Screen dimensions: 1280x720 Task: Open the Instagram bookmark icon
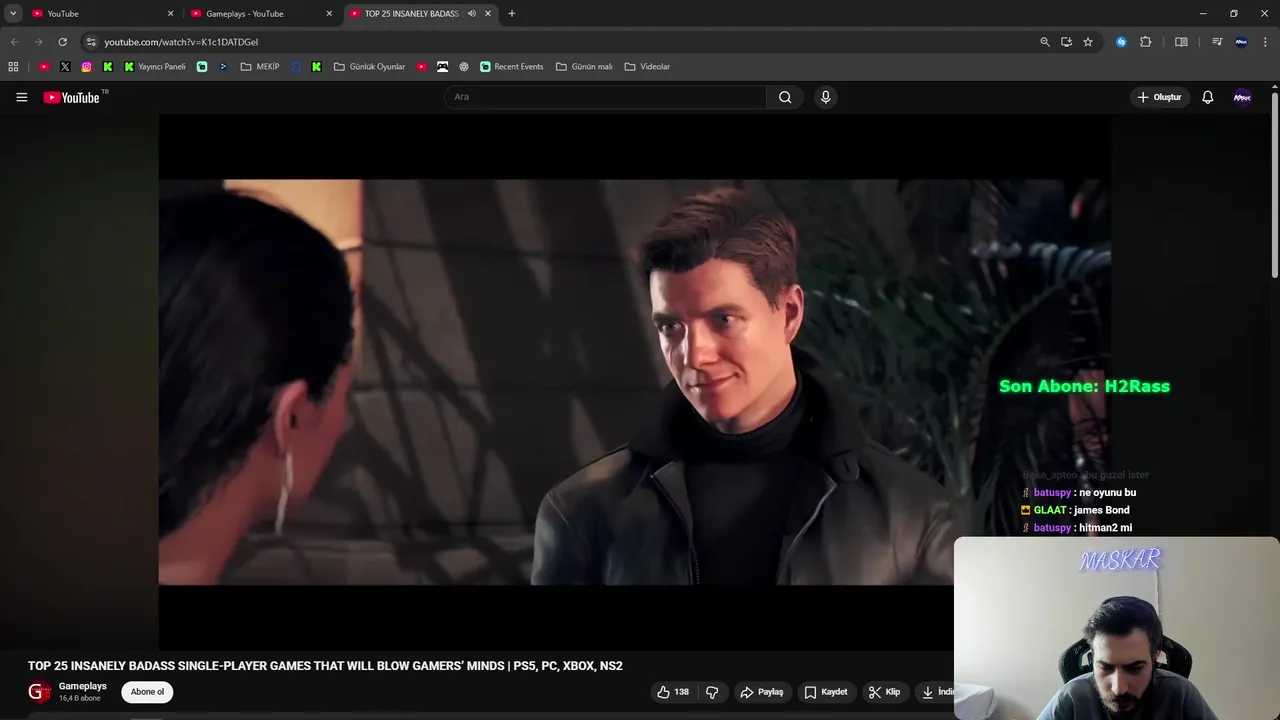(x=86, y=67)
